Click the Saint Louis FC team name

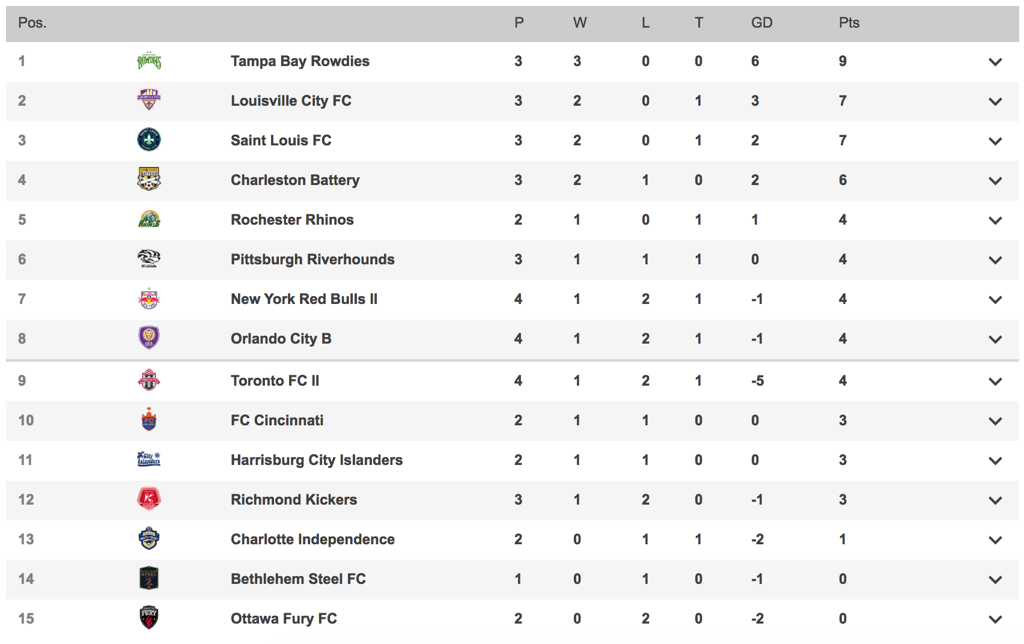(281, 140)
